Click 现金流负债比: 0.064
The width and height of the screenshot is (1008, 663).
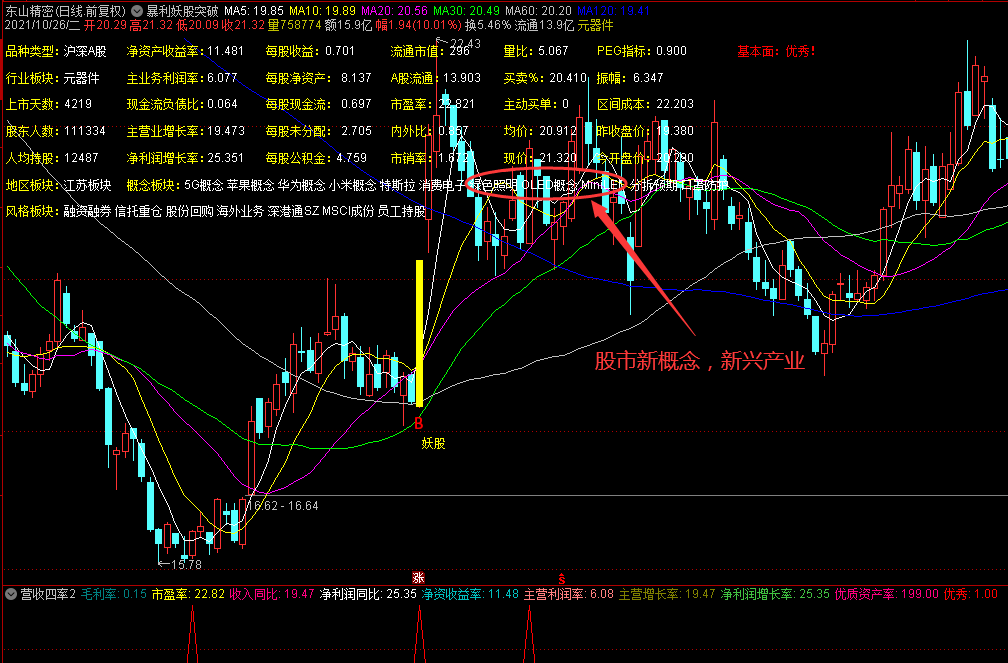(182, 104)
